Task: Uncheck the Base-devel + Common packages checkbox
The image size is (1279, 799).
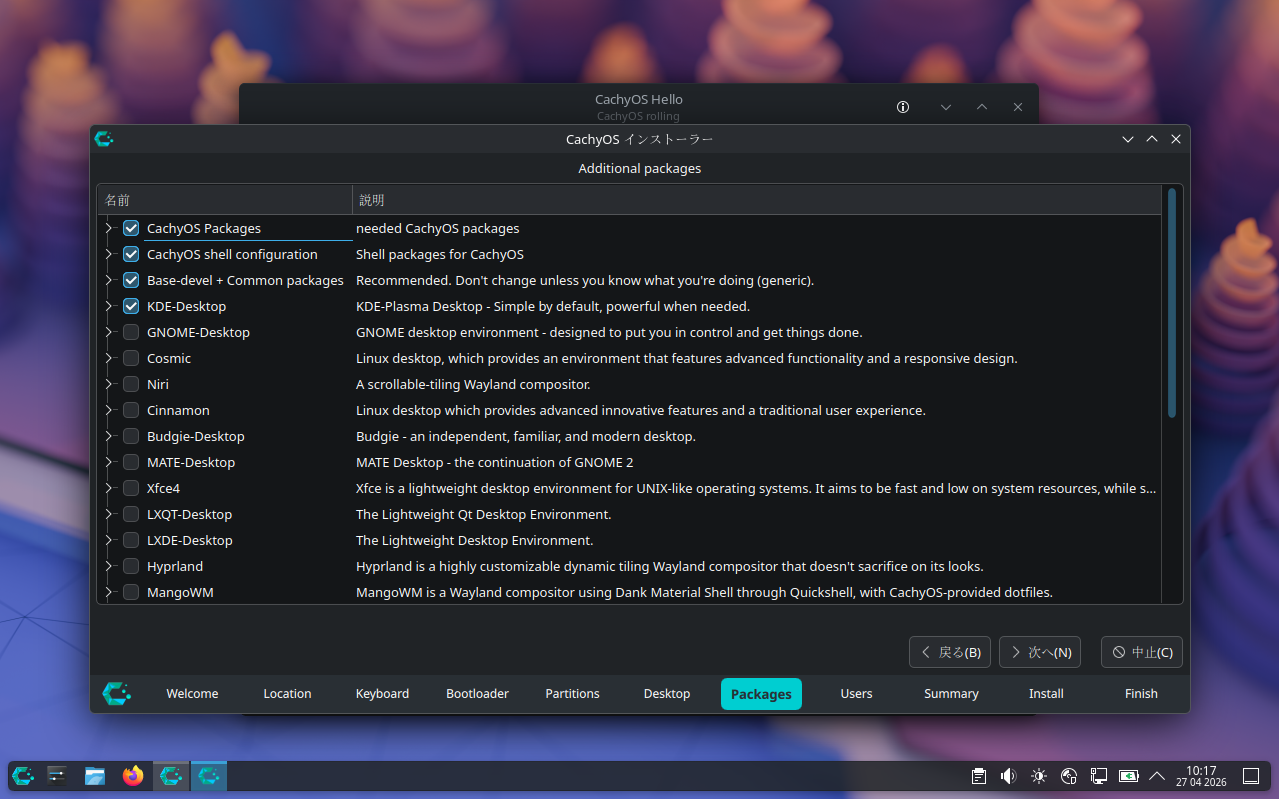Action: pos(131,280)
